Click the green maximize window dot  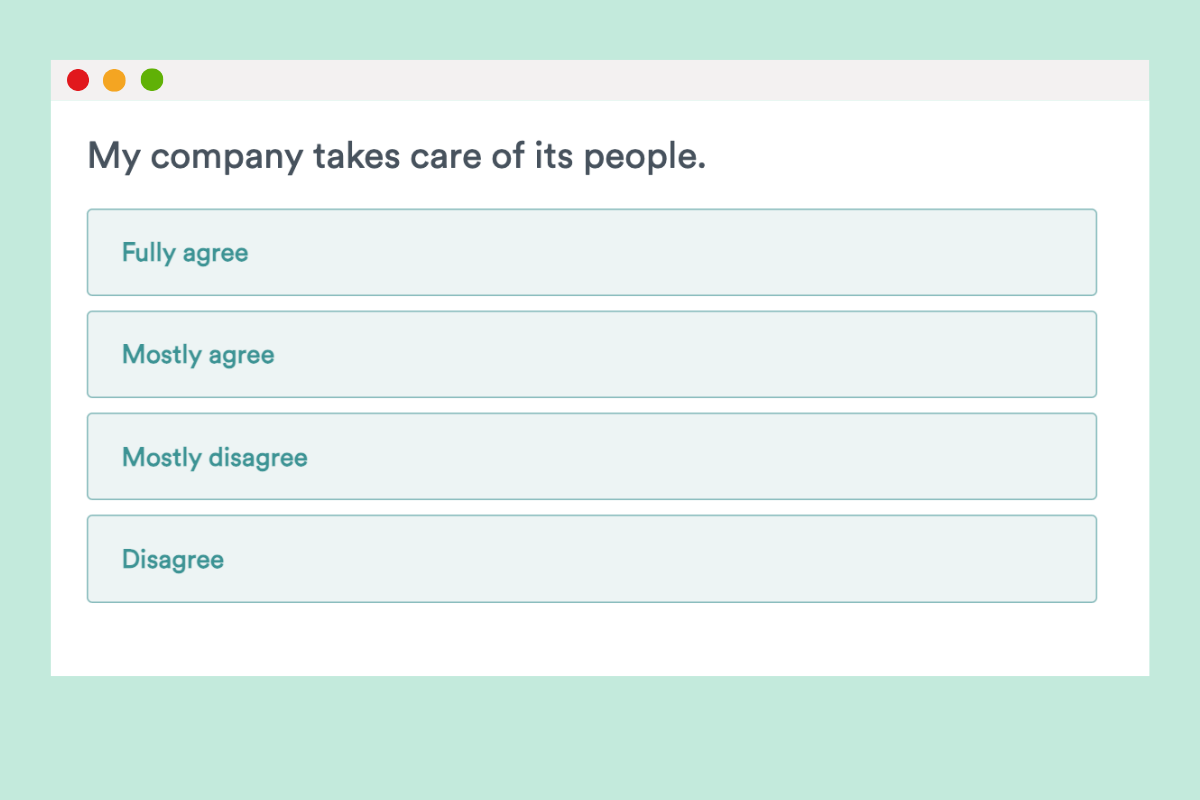(x=152, y=80)
